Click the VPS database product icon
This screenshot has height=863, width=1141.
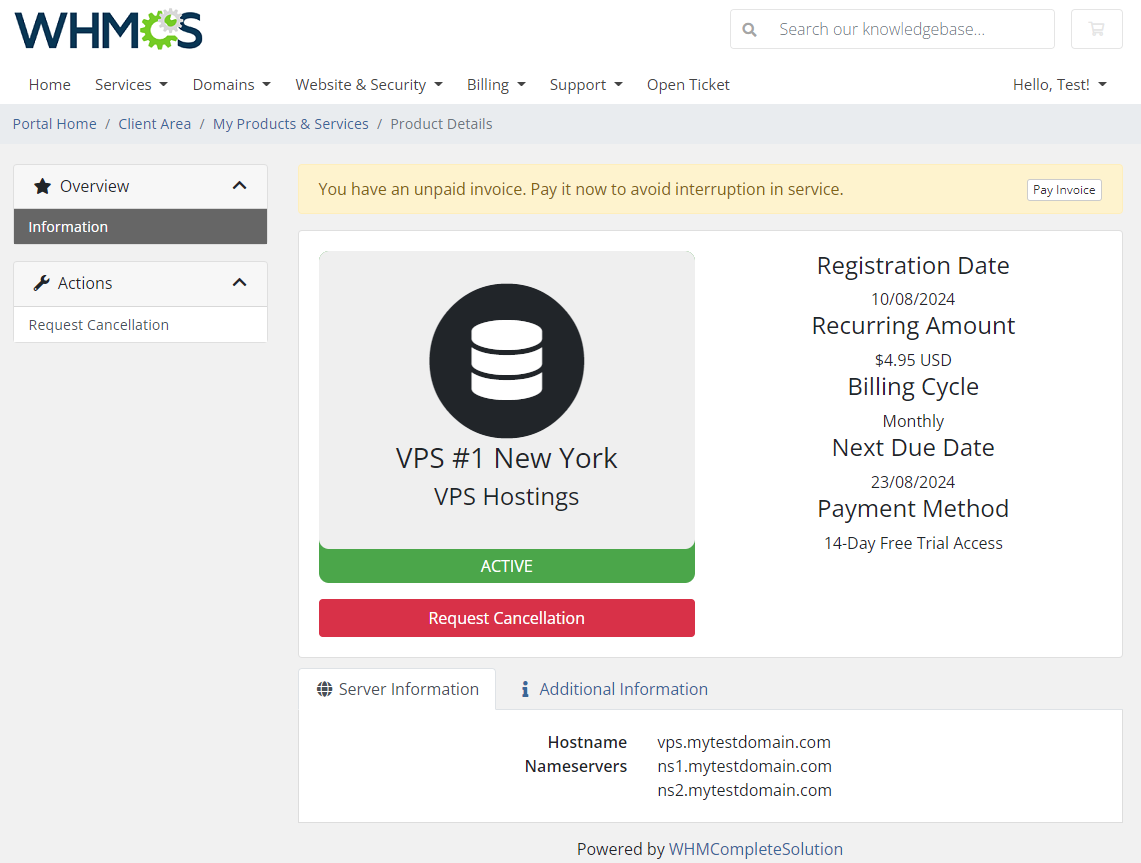pos(506,360)
